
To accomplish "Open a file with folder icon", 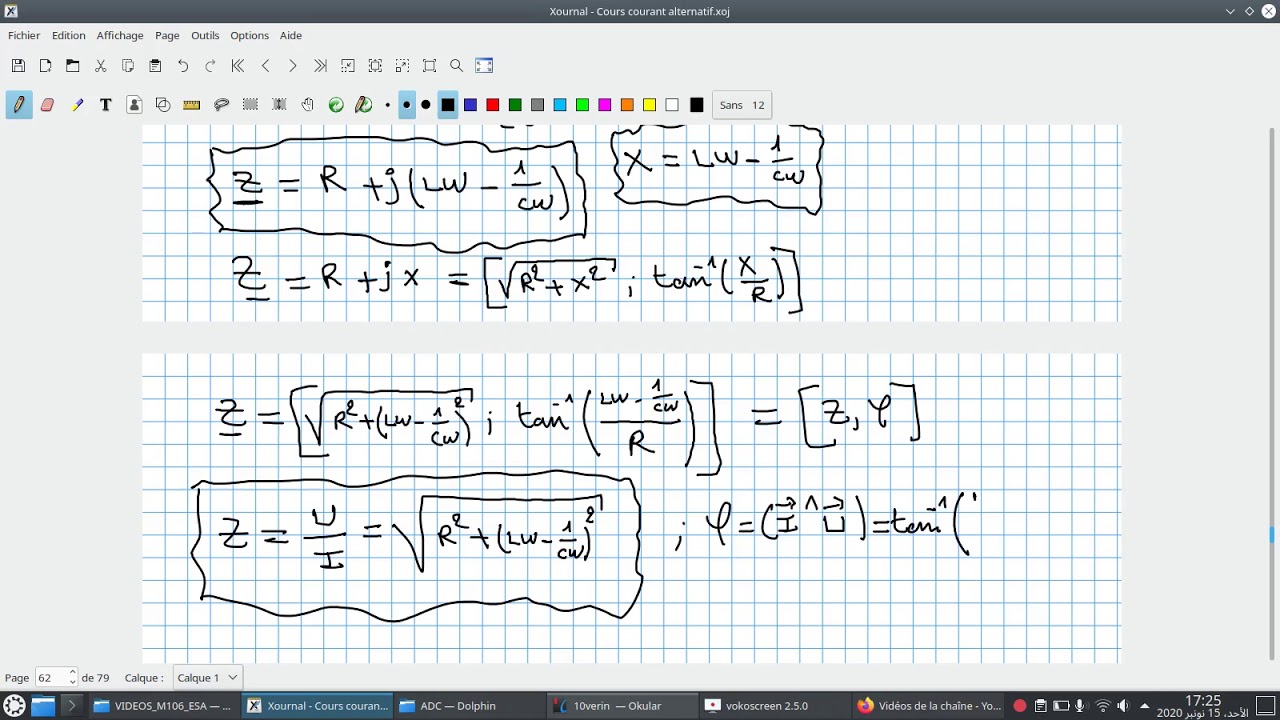I will (73, 66).
